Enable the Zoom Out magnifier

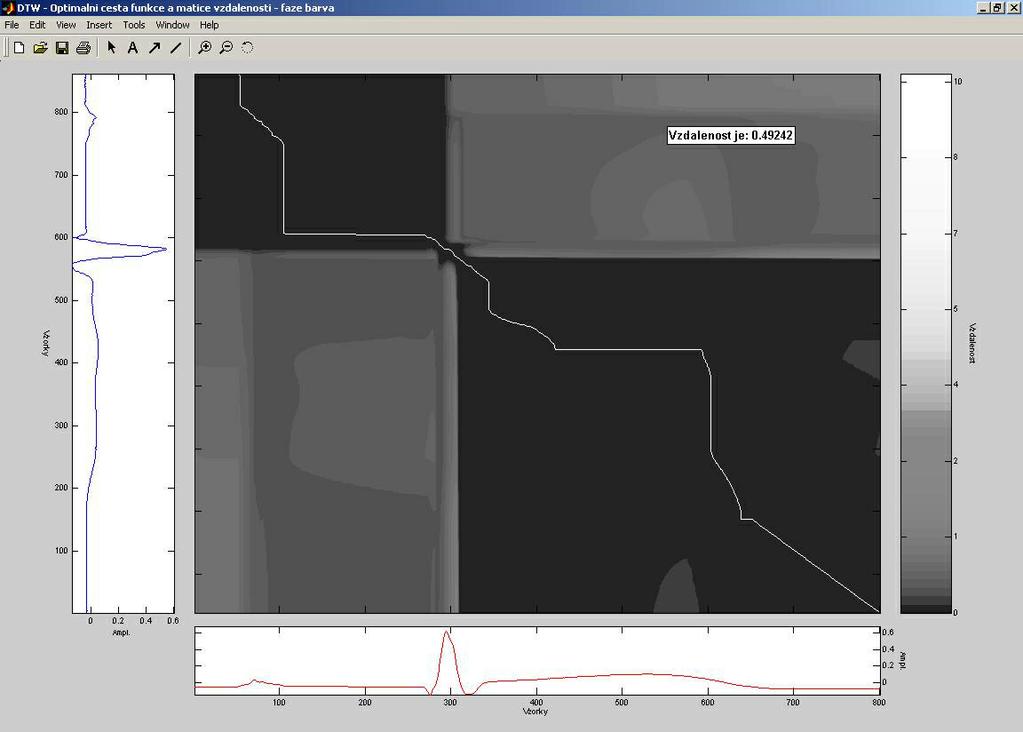pos(226,48)
